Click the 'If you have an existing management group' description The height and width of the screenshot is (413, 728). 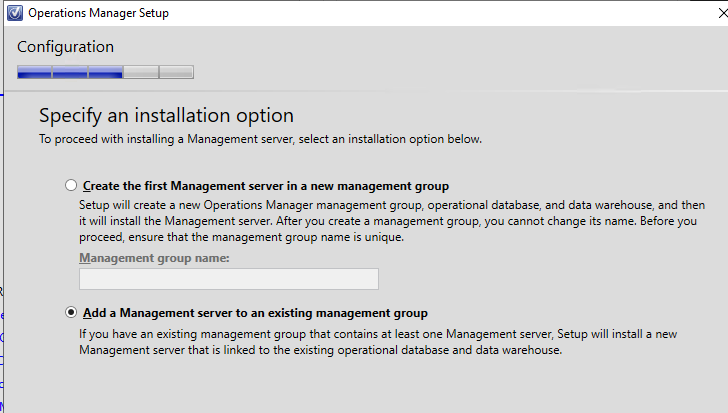(378, 342)
